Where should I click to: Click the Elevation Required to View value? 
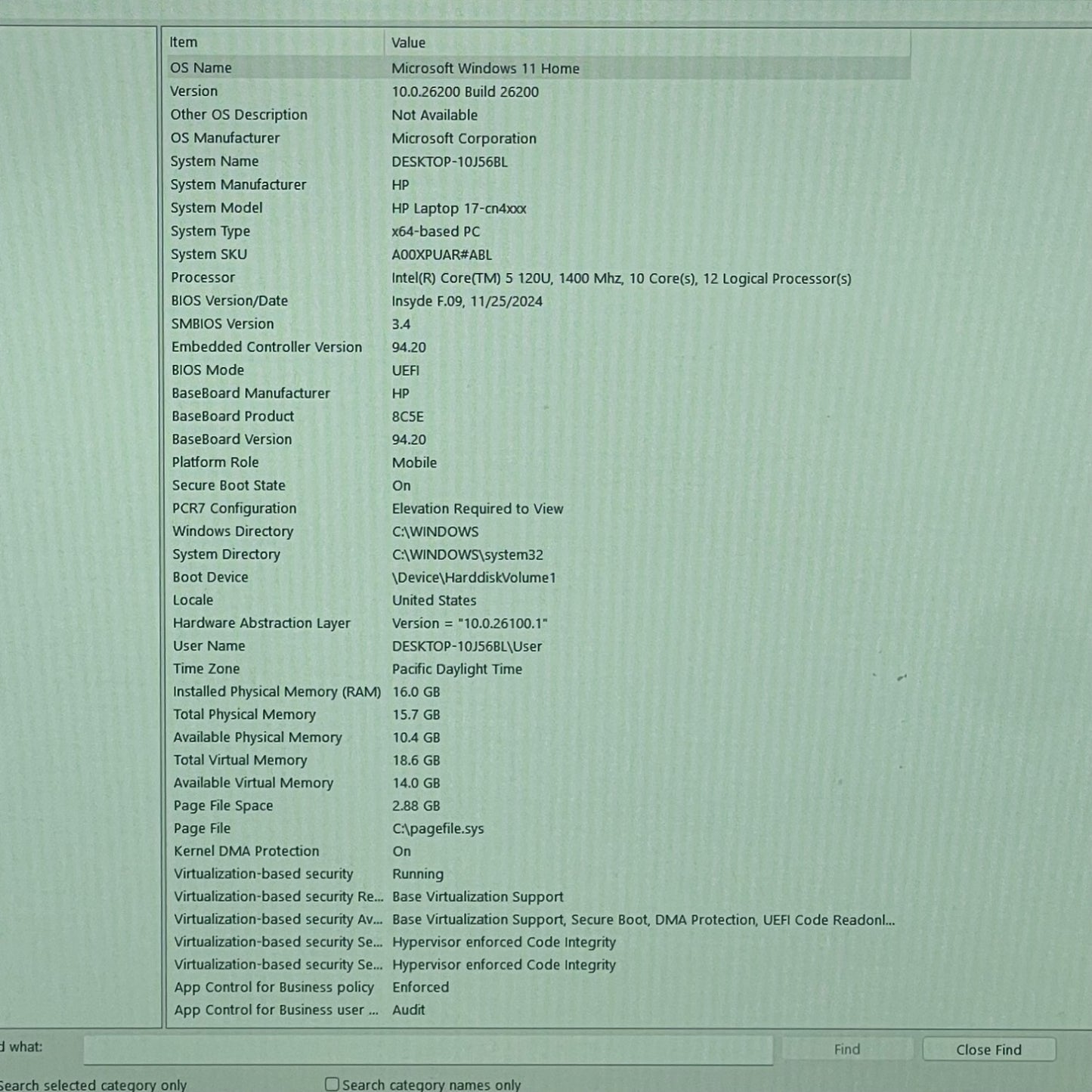pyautogui.click(x=478, y=509)
